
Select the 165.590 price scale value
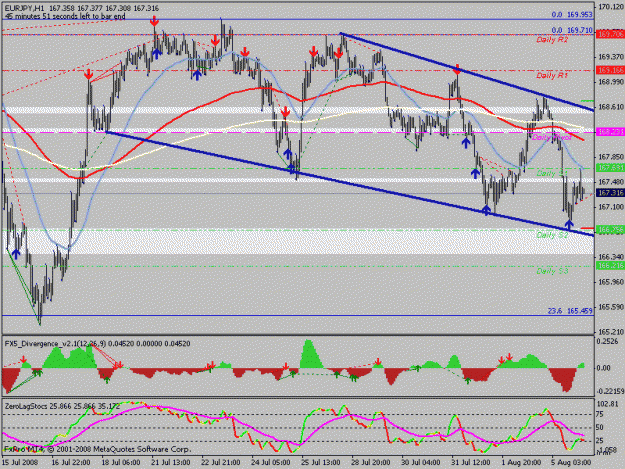[611, 307]
